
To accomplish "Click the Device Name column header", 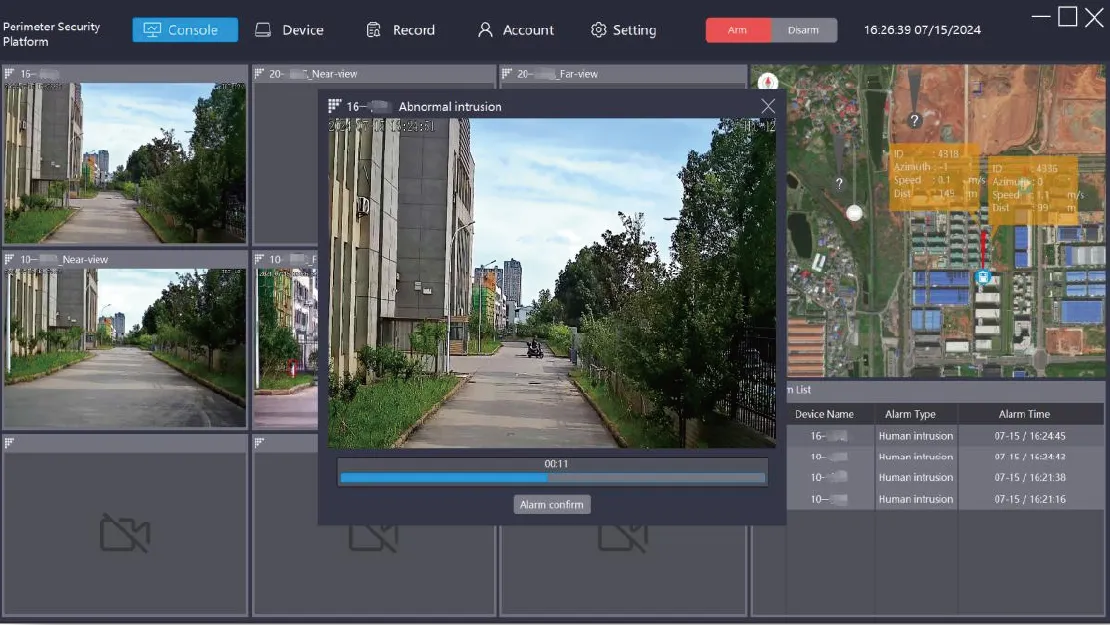I will [x=824, y=414].
